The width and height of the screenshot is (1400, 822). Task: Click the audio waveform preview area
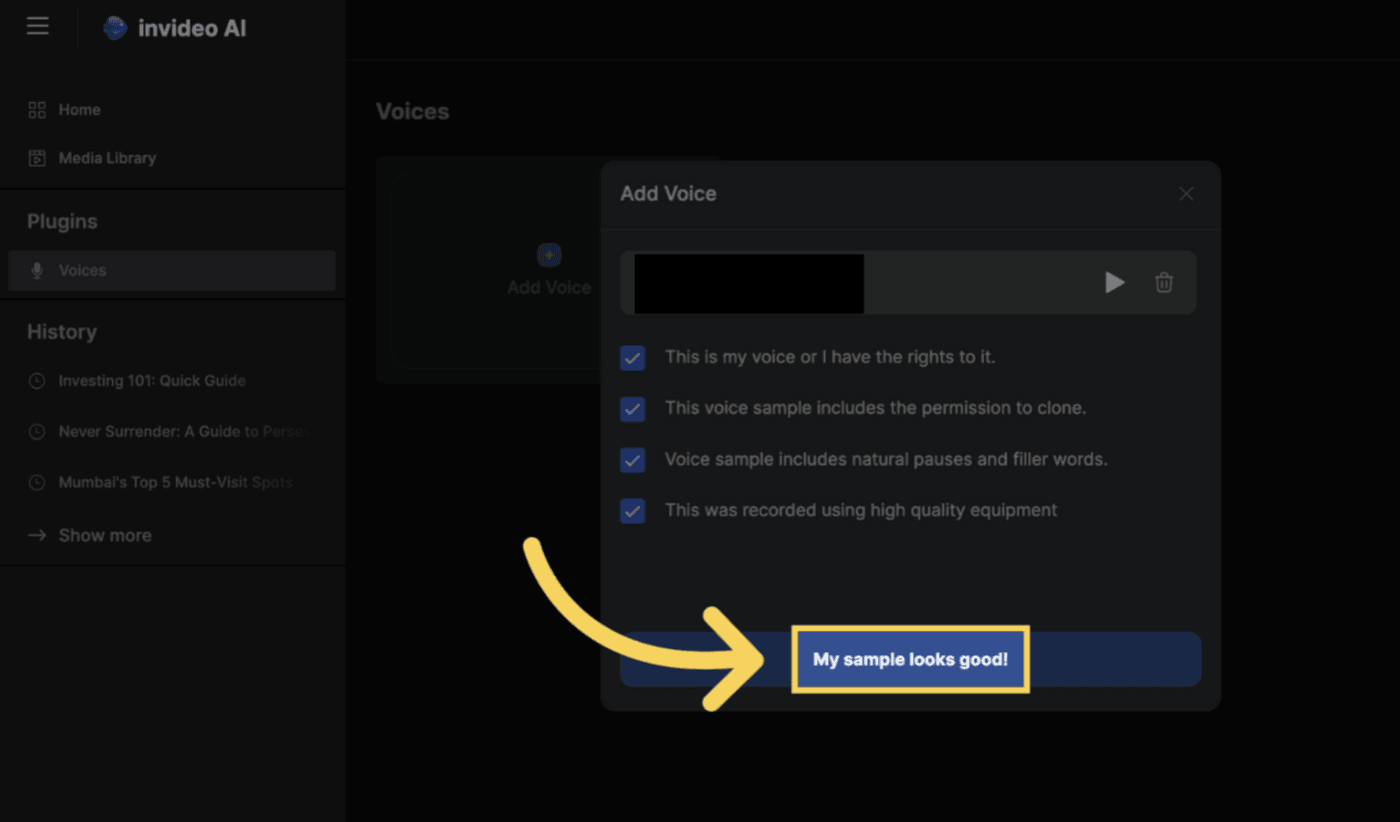click(x=748, y=283)
